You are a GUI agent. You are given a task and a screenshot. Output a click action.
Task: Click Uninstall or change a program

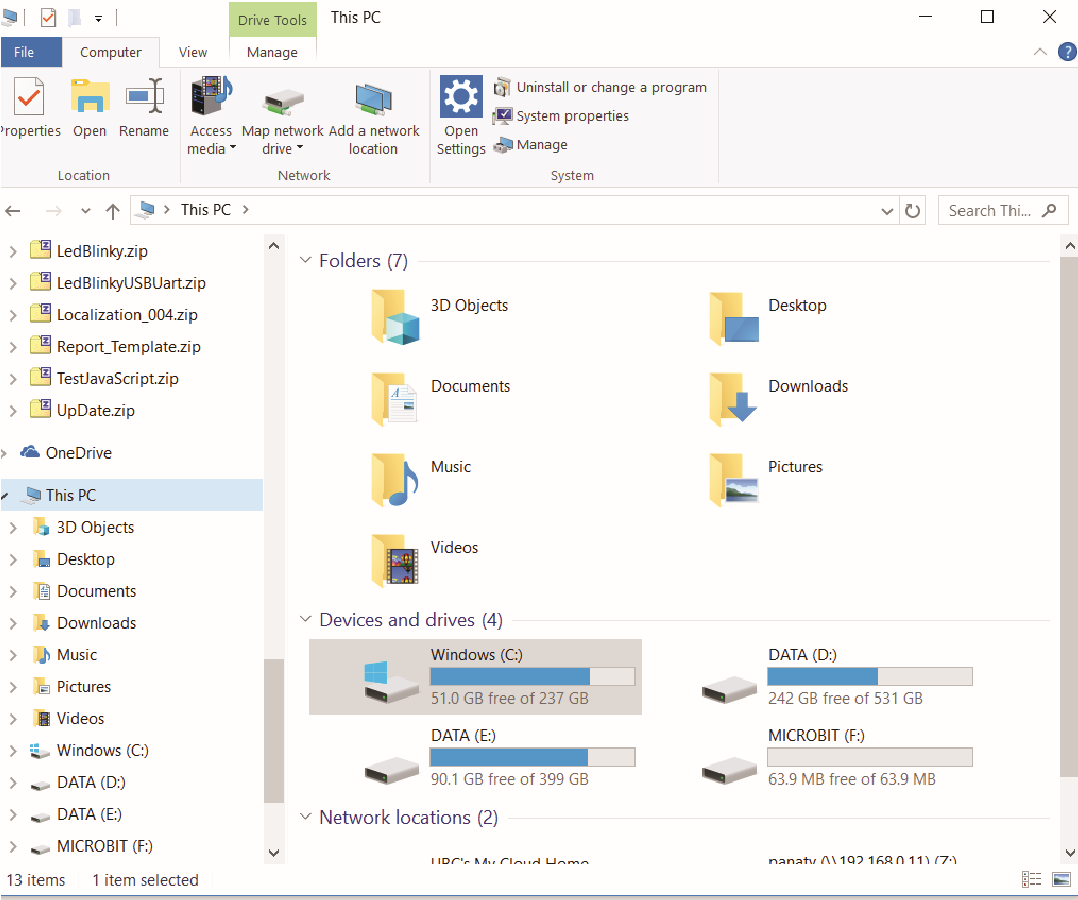coord(600,87)
